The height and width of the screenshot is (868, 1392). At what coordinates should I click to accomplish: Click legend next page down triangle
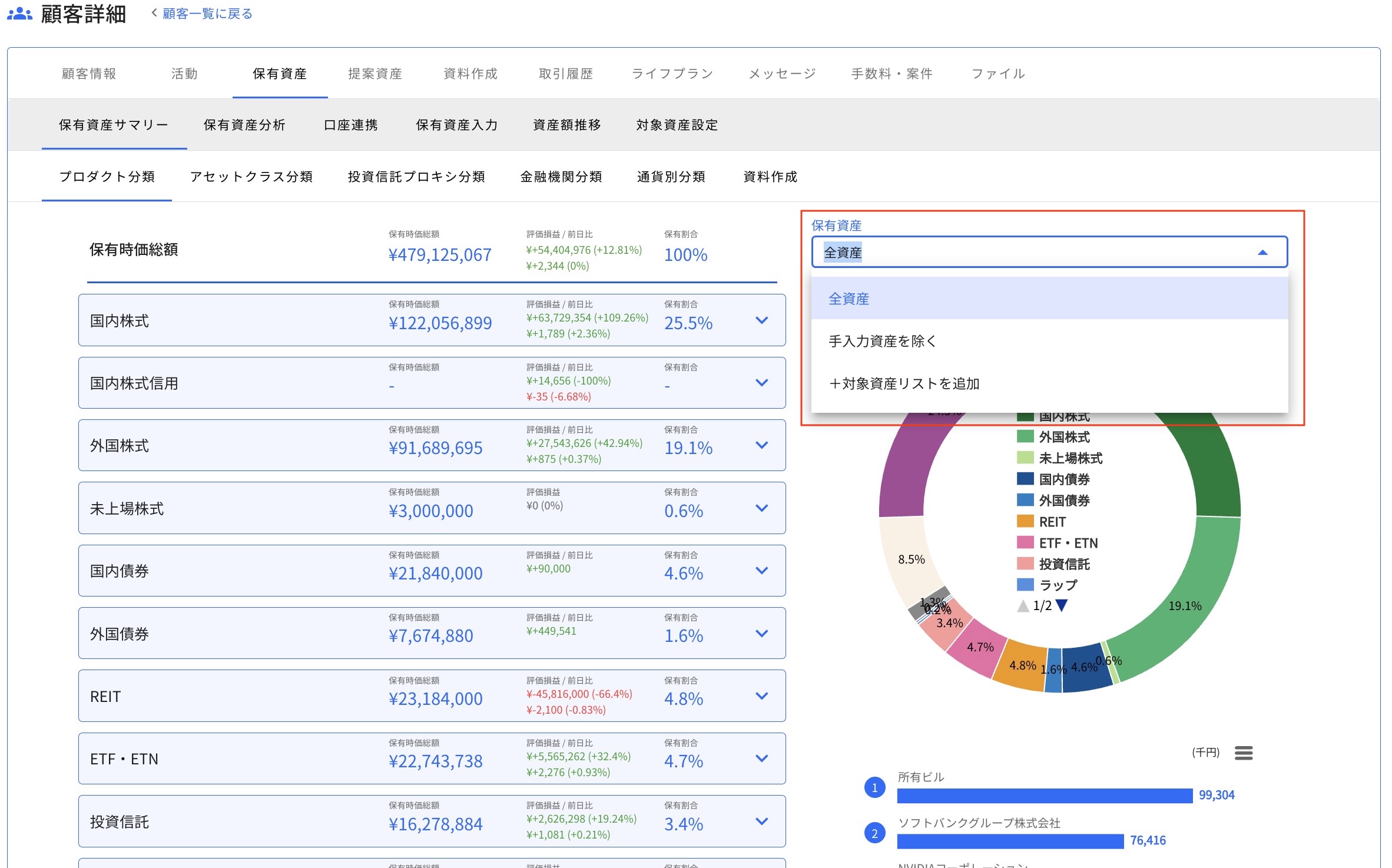click(1061, 605)
